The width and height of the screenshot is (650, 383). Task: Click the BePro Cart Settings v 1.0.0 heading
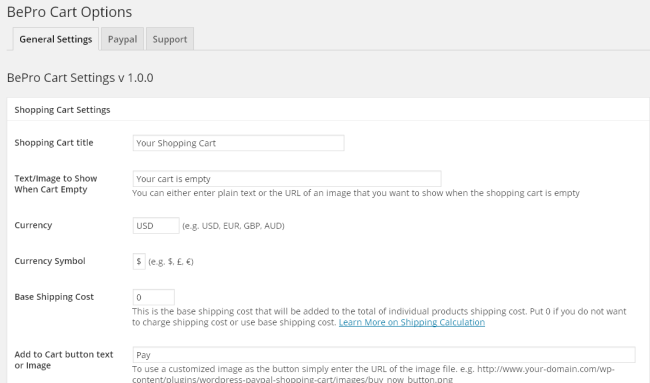click(x=80, y=78)
